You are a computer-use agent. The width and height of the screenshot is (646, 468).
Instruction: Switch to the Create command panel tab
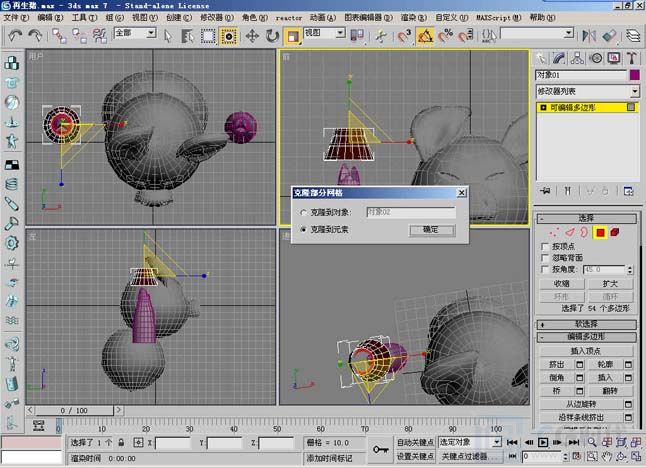click(x=541, y=58)
